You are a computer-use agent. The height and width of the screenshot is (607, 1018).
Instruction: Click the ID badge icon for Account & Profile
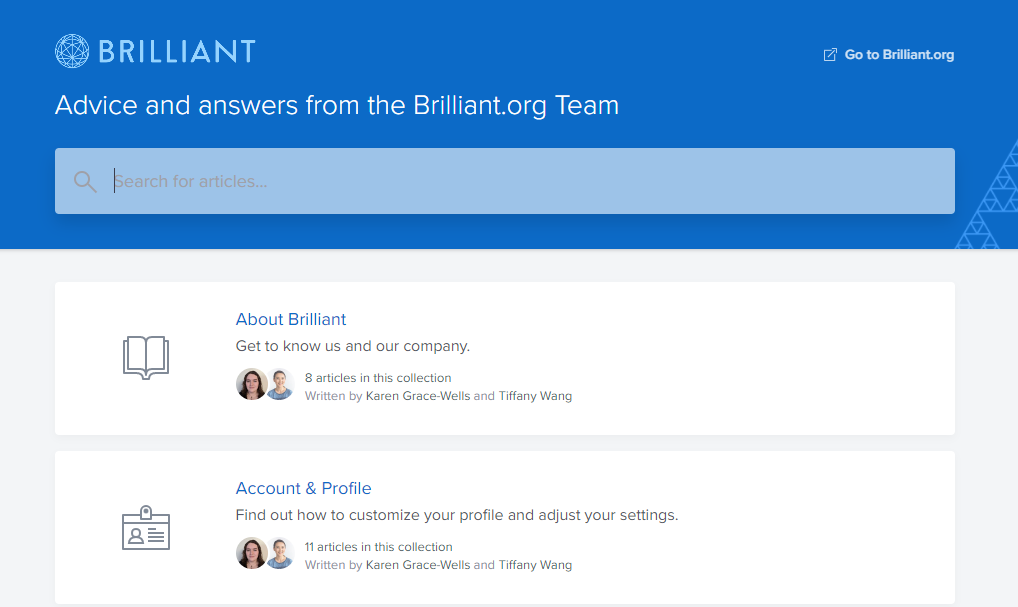click(x=146, y=528)
